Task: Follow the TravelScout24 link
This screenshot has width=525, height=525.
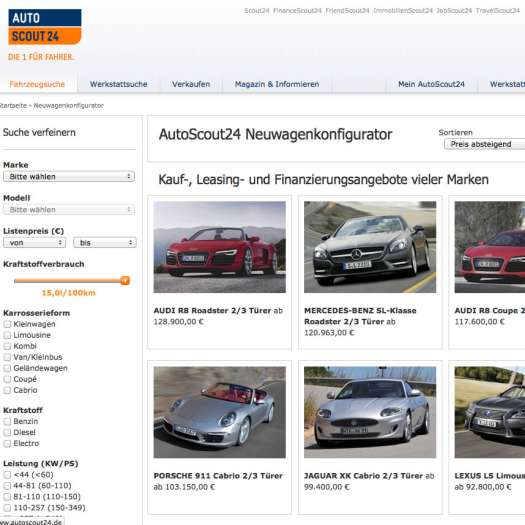Action: pyautogui.click(x=498, y=11)
